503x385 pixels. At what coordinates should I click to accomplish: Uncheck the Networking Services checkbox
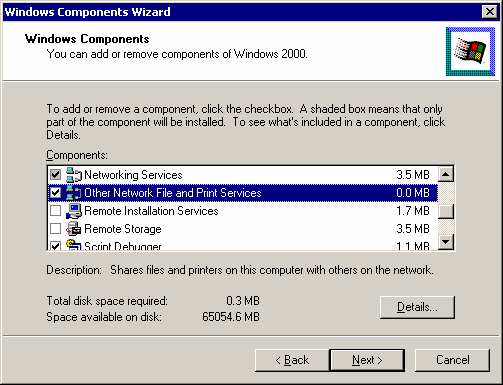[55, 175]
